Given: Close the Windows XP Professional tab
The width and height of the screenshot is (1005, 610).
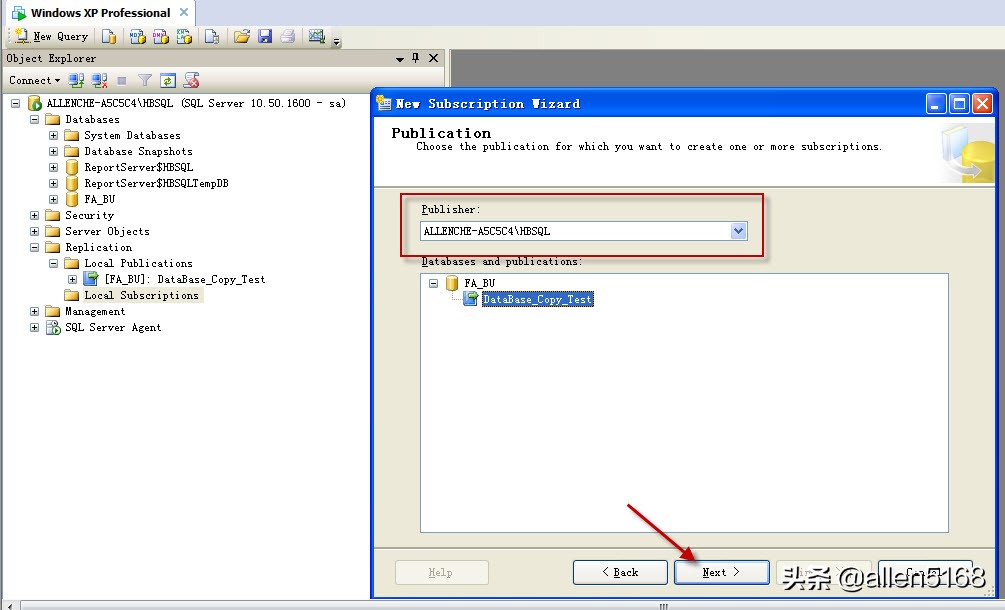Looking at the screenshot, I should [184, 12].
